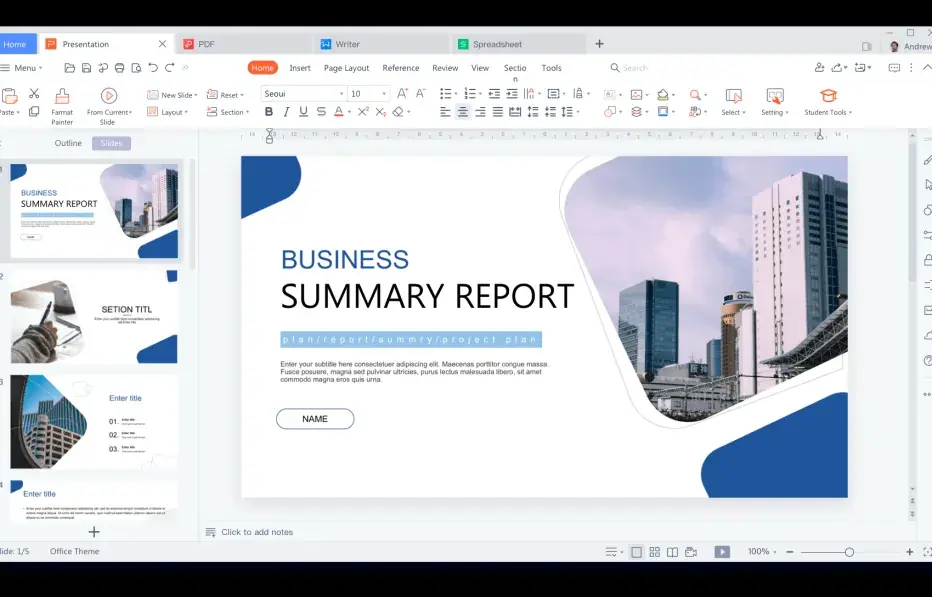
Task: Undo the last action
Action: [153, 68]
